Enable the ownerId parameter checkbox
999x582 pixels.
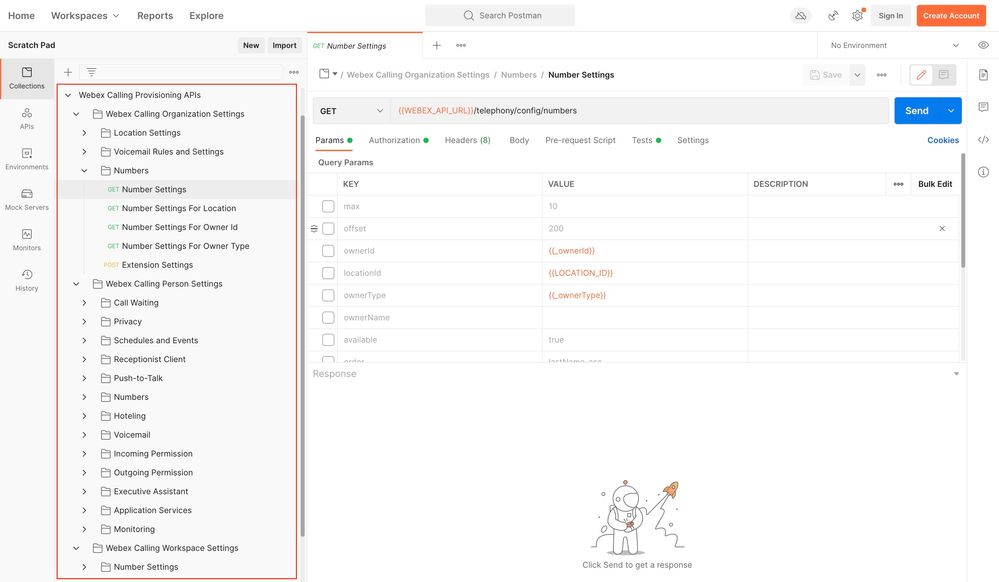pos(328,251)
